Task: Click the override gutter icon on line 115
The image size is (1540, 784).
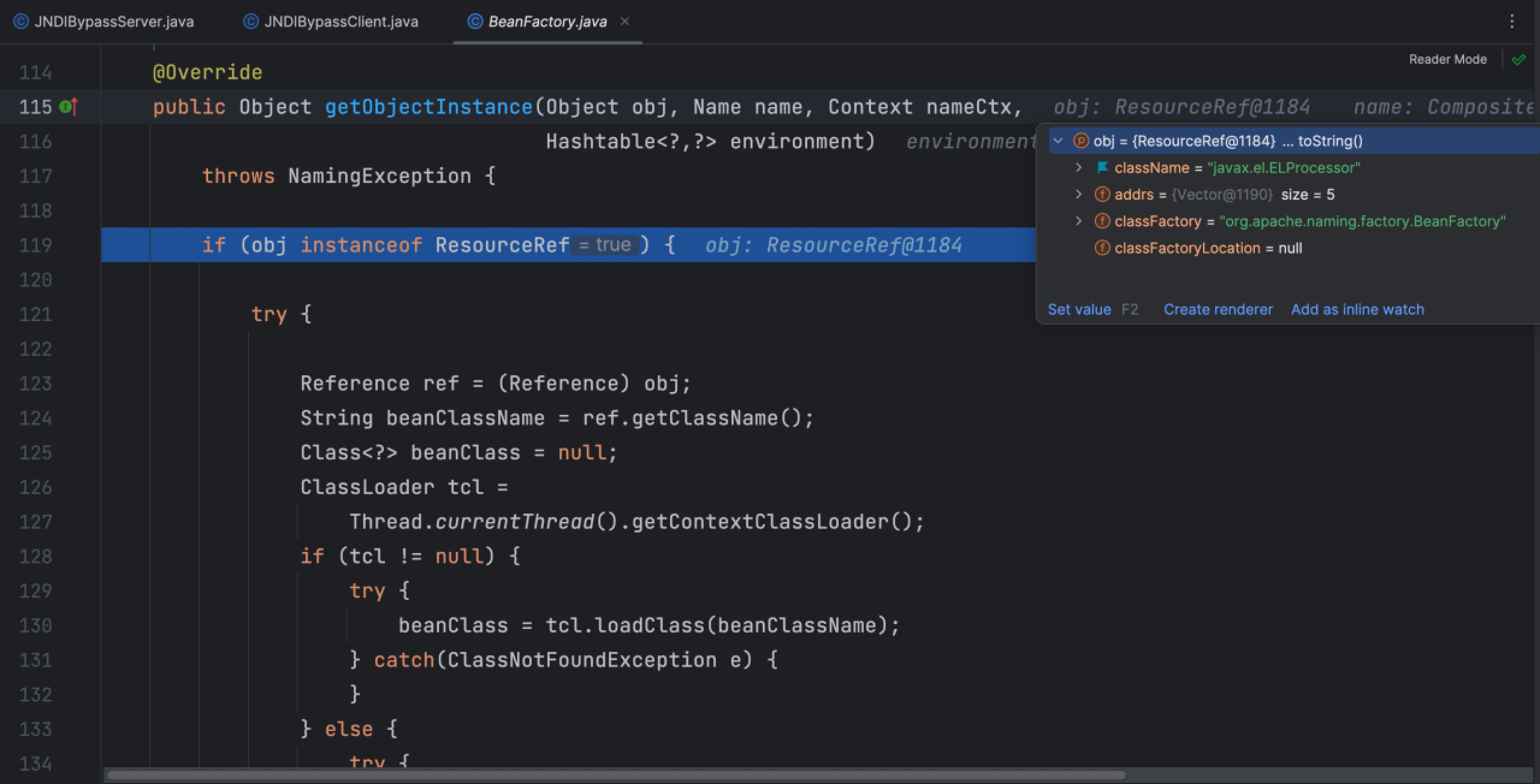Action: (x=69, y=107)
